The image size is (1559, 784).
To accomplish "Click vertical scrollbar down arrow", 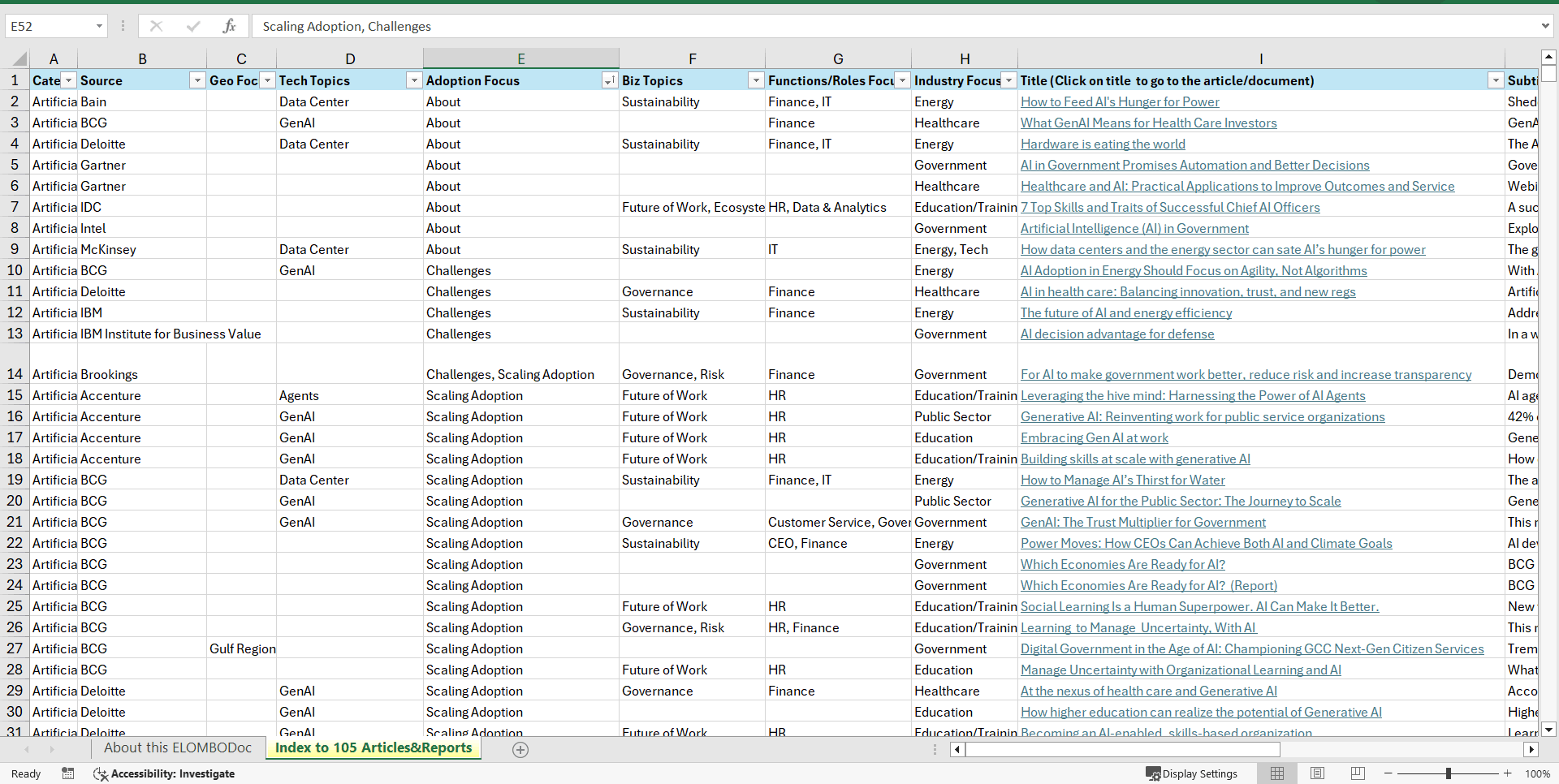I will 1548,729.
